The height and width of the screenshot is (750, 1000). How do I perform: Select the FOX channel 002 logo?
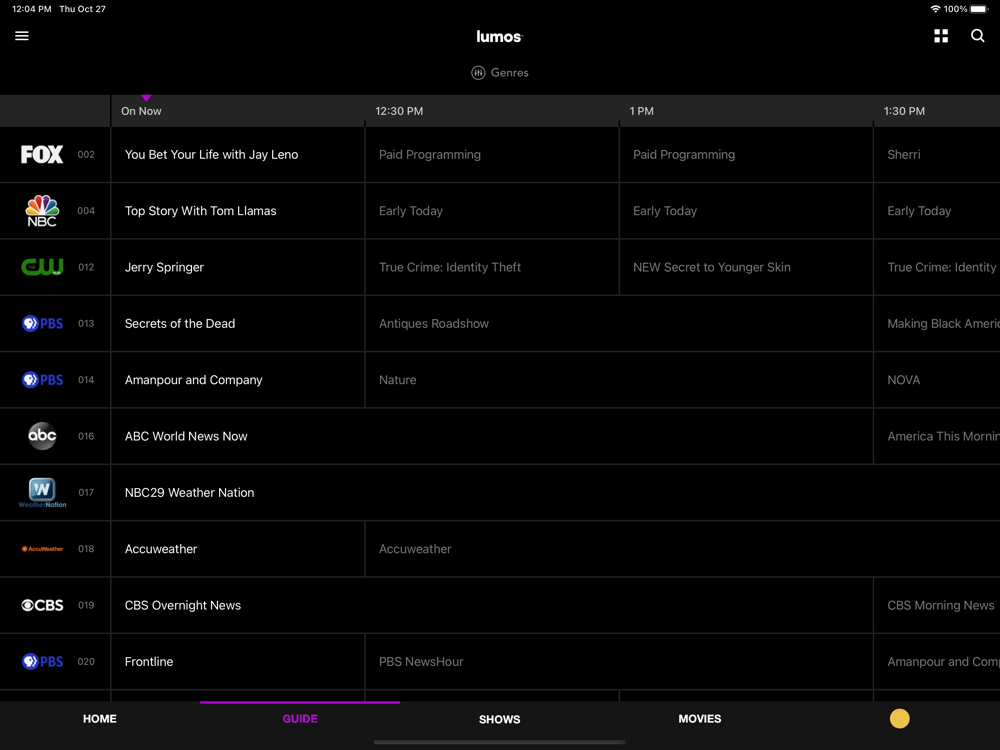click(42, 154)
